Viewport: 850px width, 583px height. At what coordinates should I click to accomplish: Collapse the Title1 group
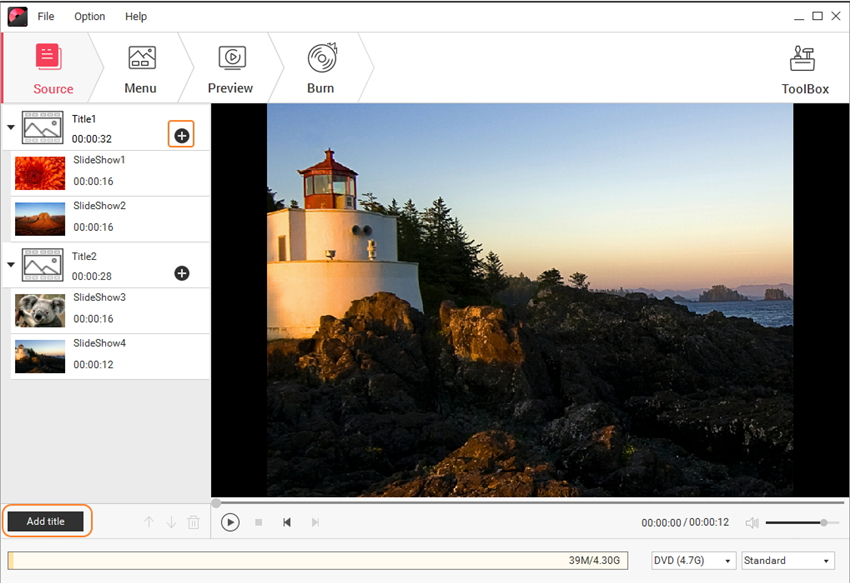pyautogui.click(x=11, y=127)
